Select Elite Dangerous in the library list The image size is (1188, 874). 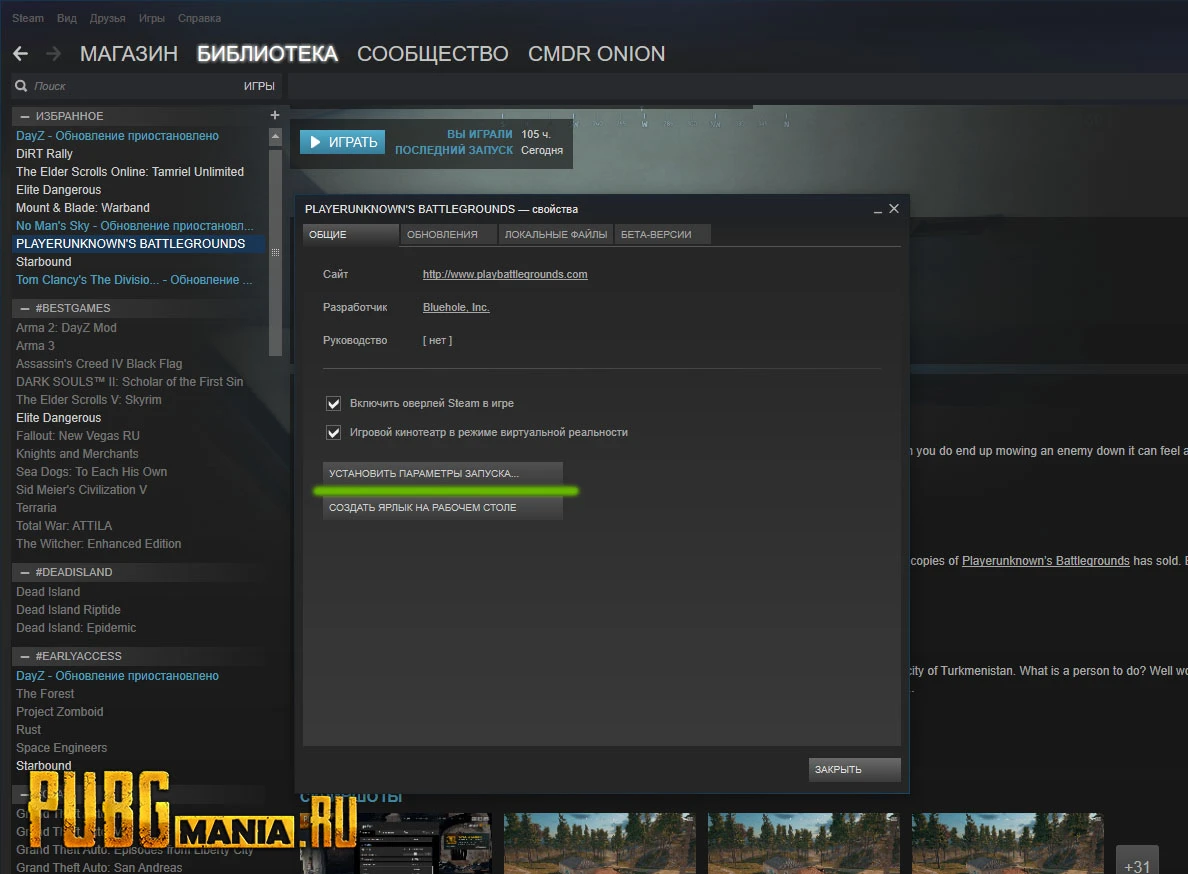click(58, 189)
